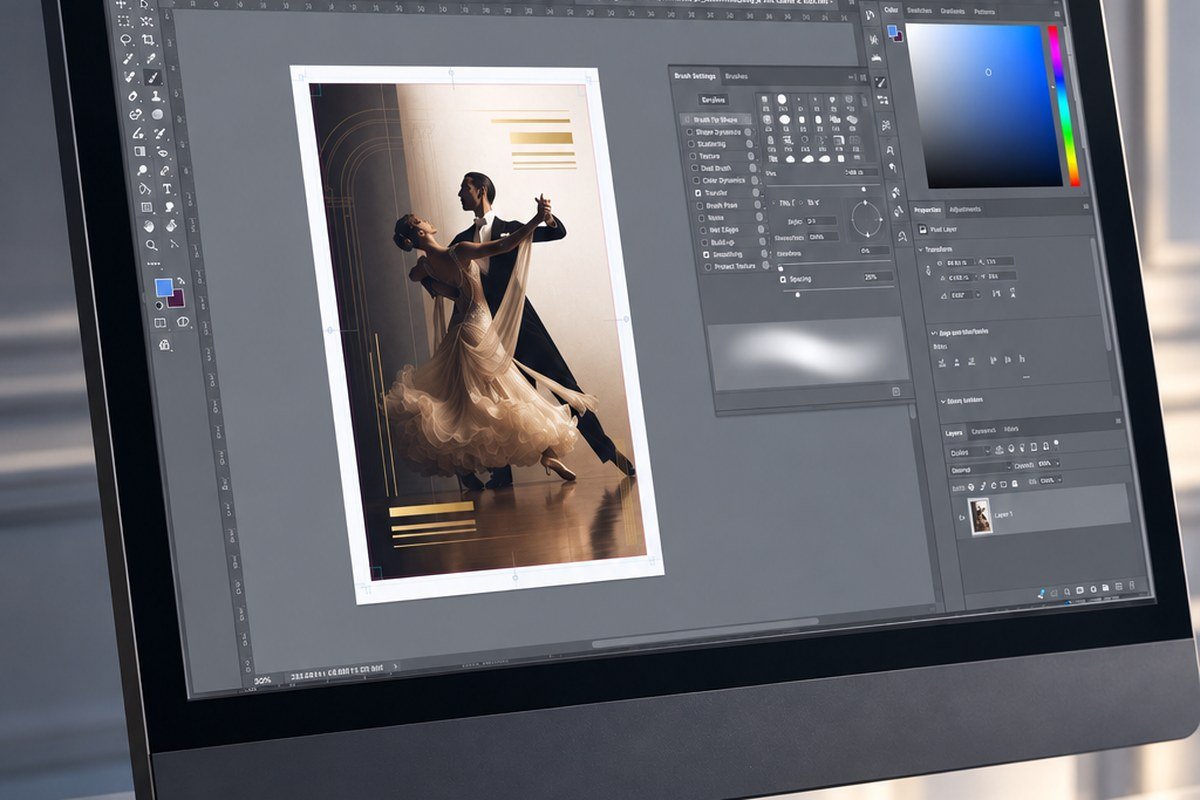Select the Rectangular Marquee tool
The width and height of the screenshot is (1200, 800).
tap(122, 21)
